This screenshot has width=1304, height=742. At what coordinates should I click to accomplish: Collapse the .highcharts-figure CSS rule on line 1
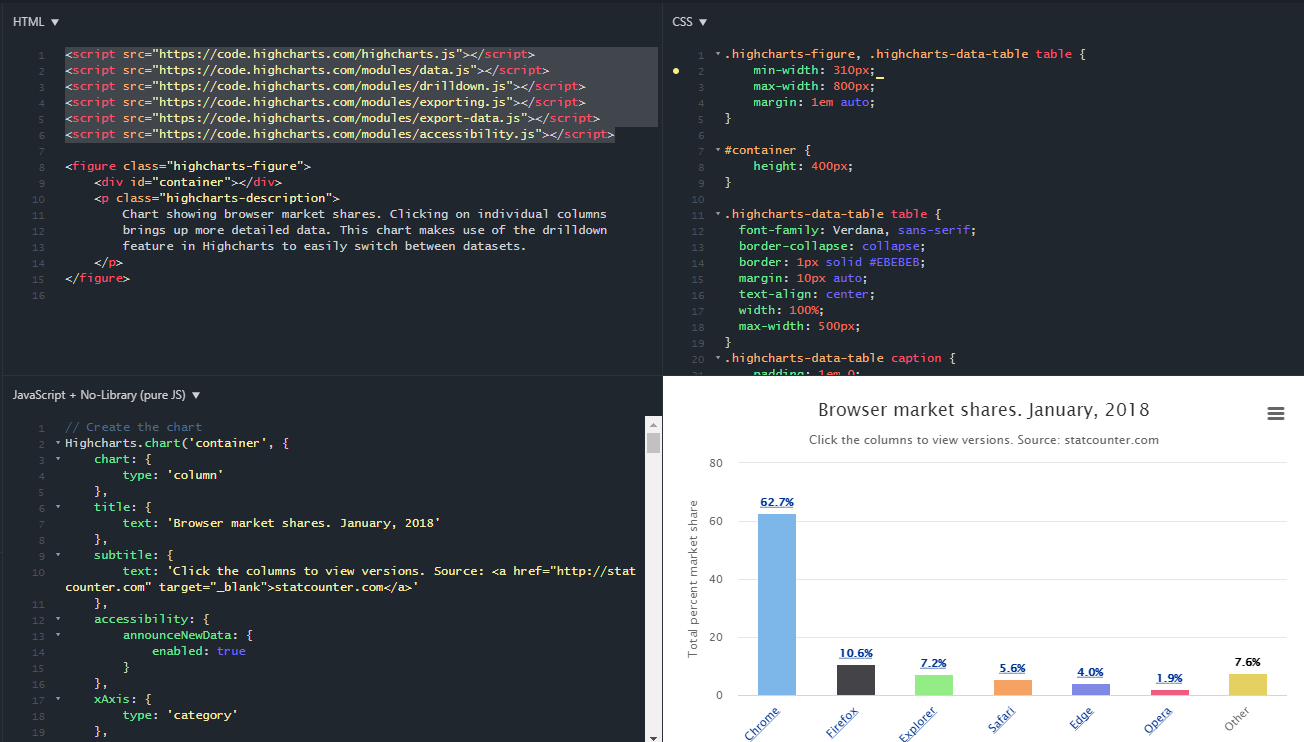click(x=717, y=55)
